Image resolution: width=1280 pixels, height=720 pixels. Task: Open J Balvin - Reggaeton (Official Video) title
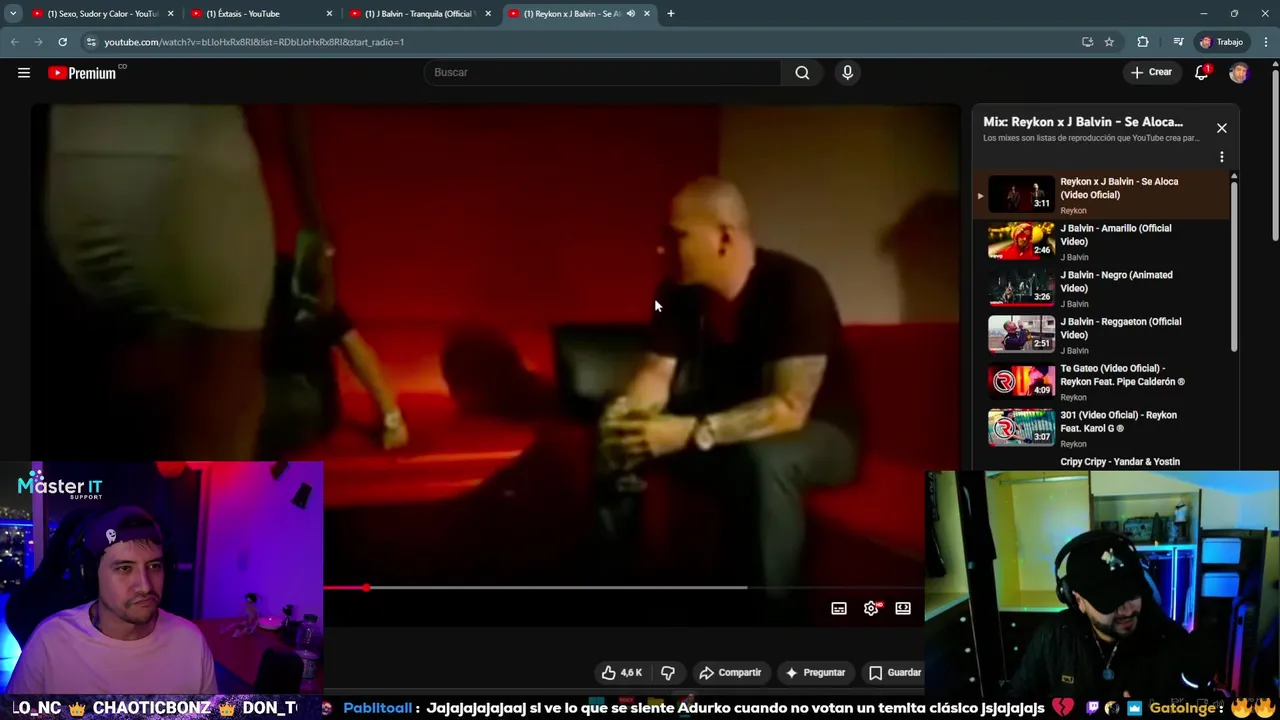tap(1120, 328)
